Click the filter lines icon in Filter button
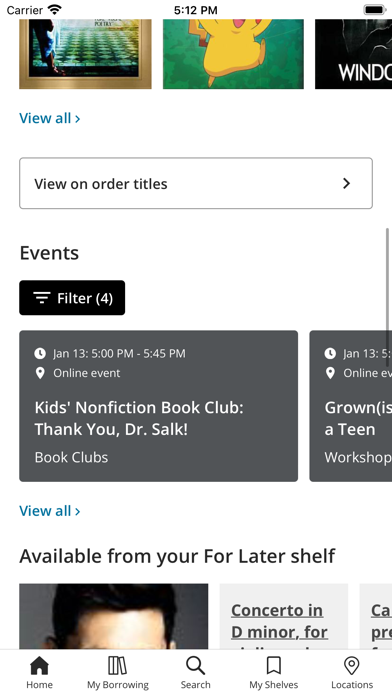 click(x=42, y=298)
